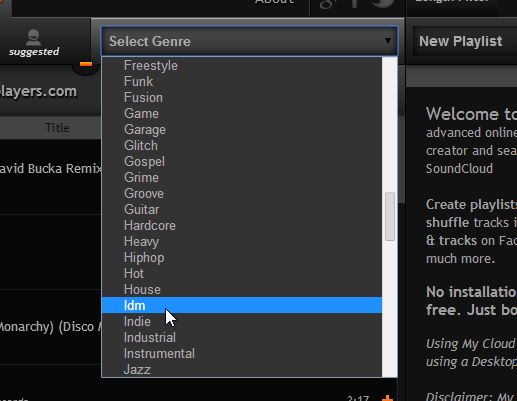The image size is (517, 401).
Task: Click the orange minus collapse icon
Action: pos(86,64)
